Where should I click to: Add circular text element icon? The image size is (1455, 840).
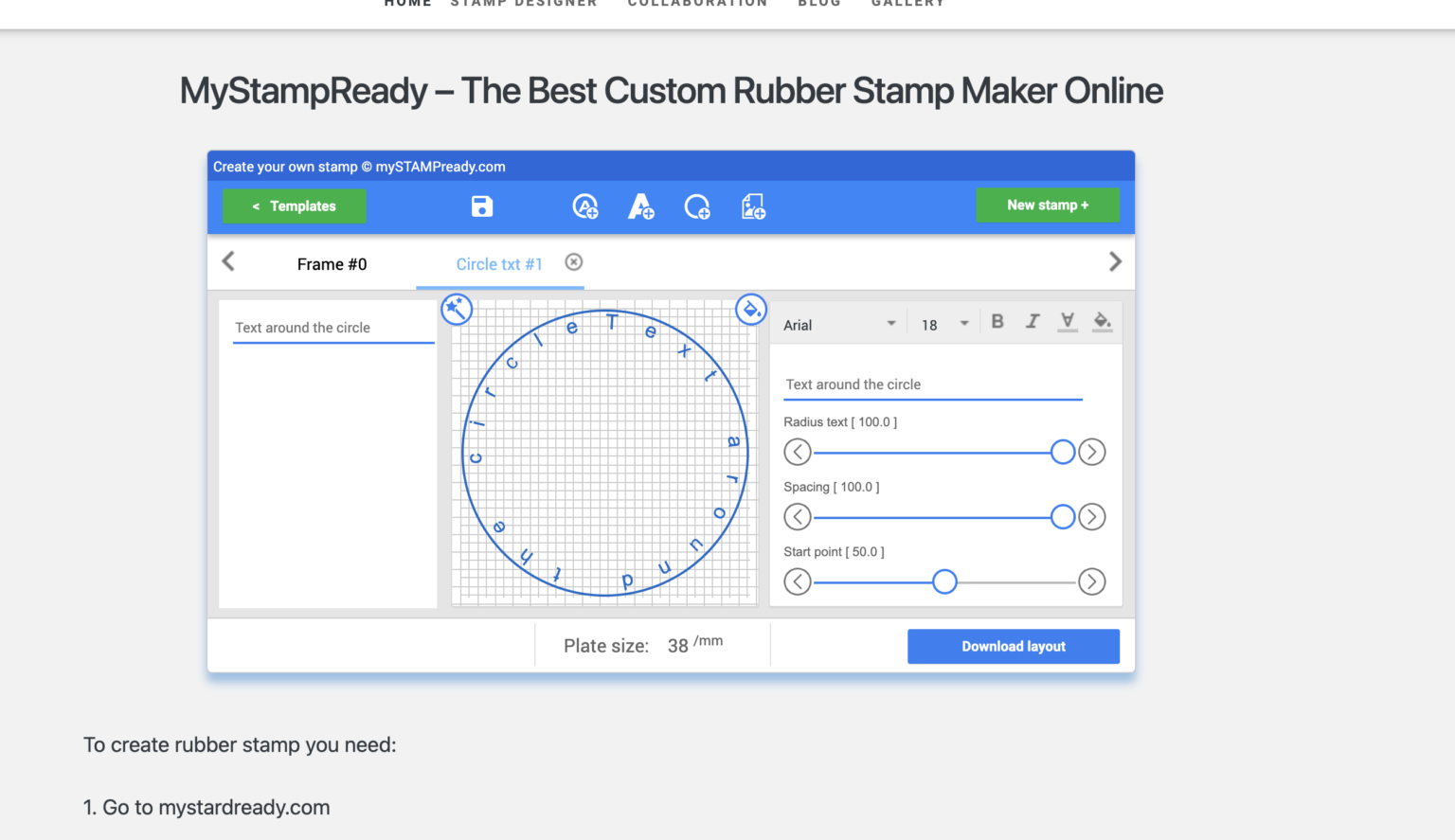coord(585,206)
